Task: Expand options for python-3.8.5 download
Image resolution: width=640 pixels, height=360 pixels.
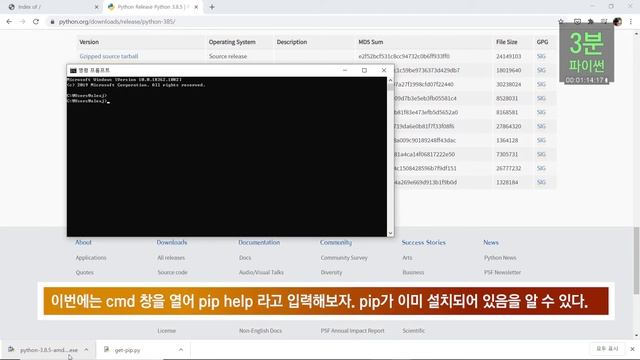Action: click(86, 350)
